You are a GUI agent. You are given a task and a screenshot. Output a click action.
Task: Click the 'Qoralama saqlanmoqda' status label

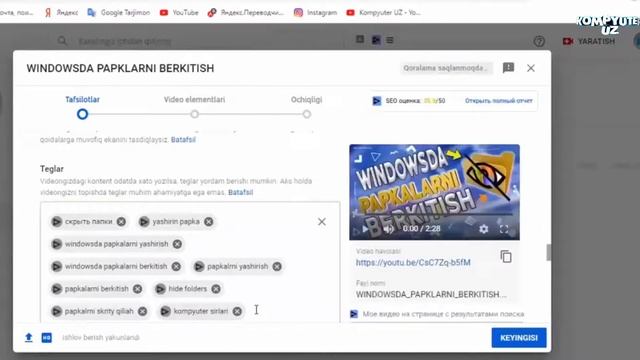point(446,68)
